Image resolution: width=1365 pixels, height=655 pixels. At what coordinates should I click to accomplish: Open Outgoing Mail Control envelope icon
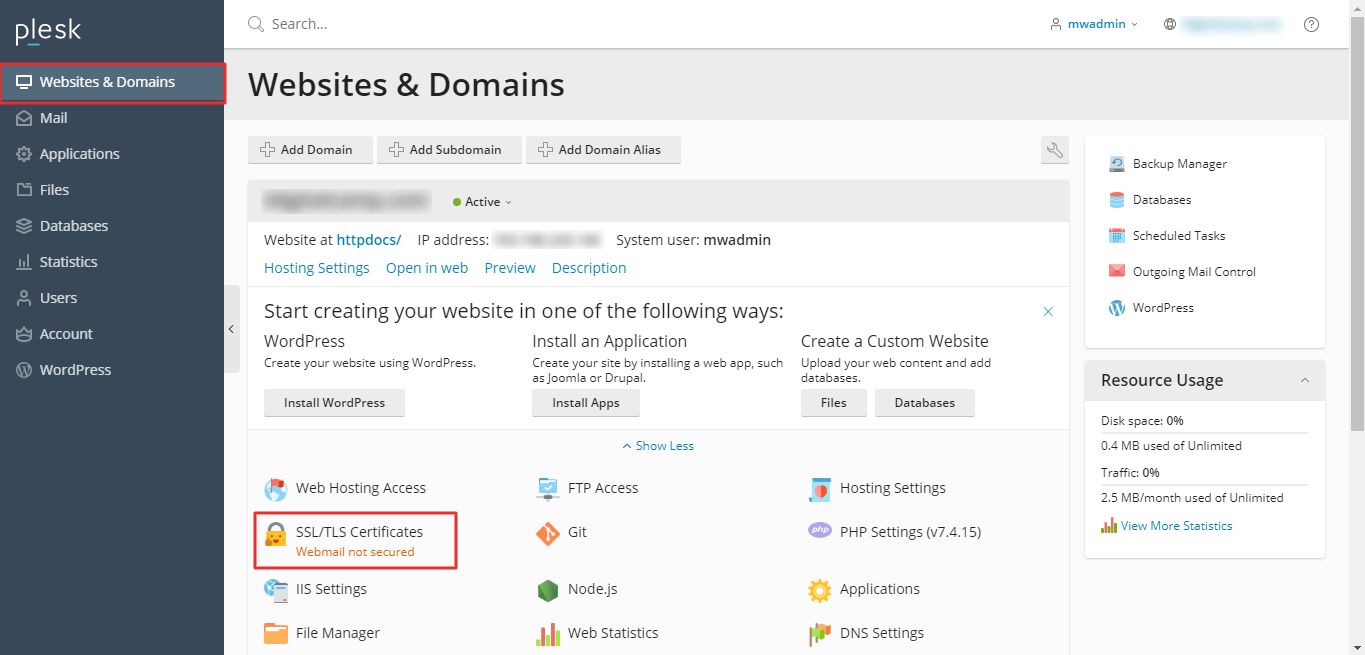[1117, 271]
